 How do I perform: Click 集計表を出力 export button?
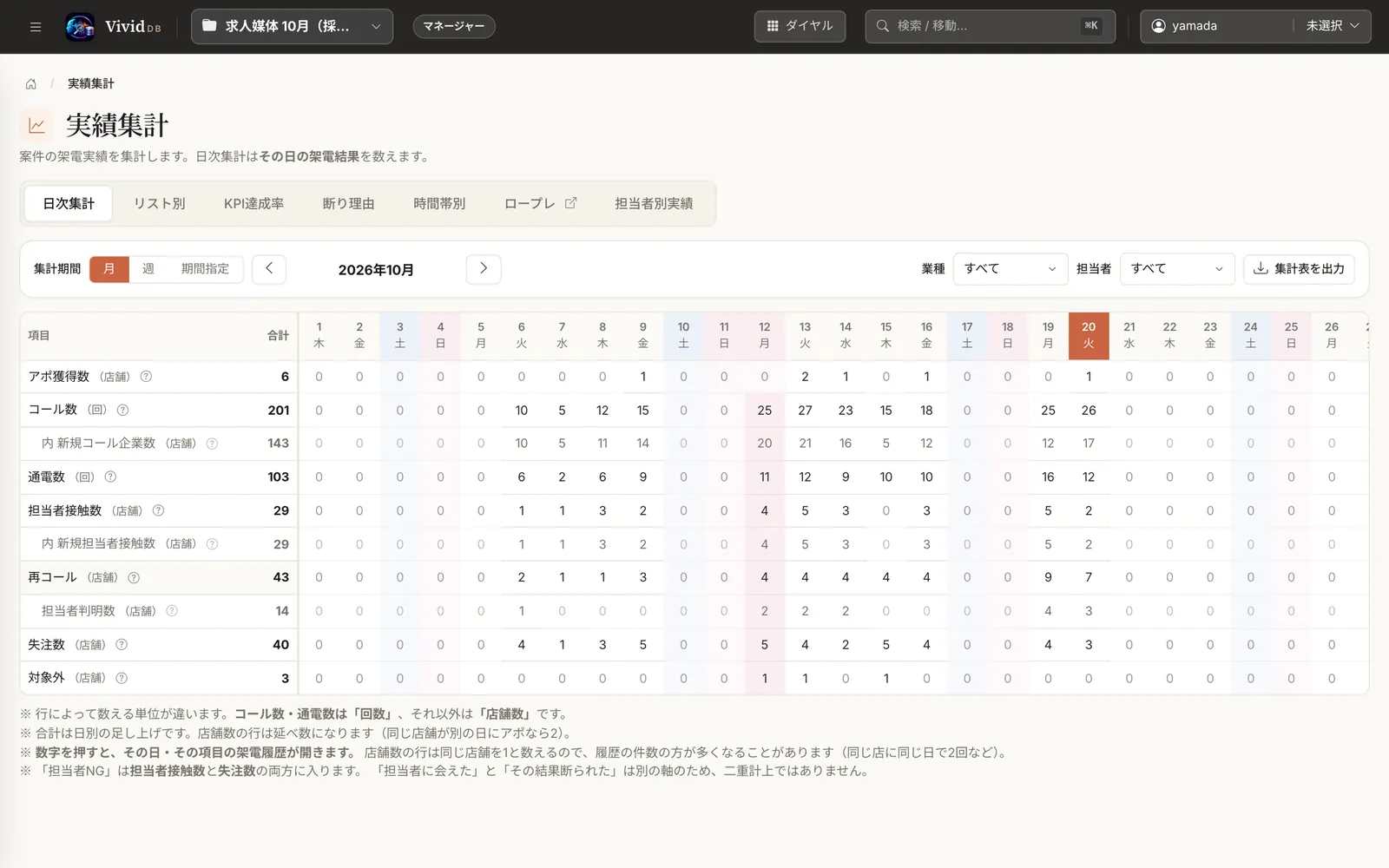pyautogui.click(x=1299, y=269)
